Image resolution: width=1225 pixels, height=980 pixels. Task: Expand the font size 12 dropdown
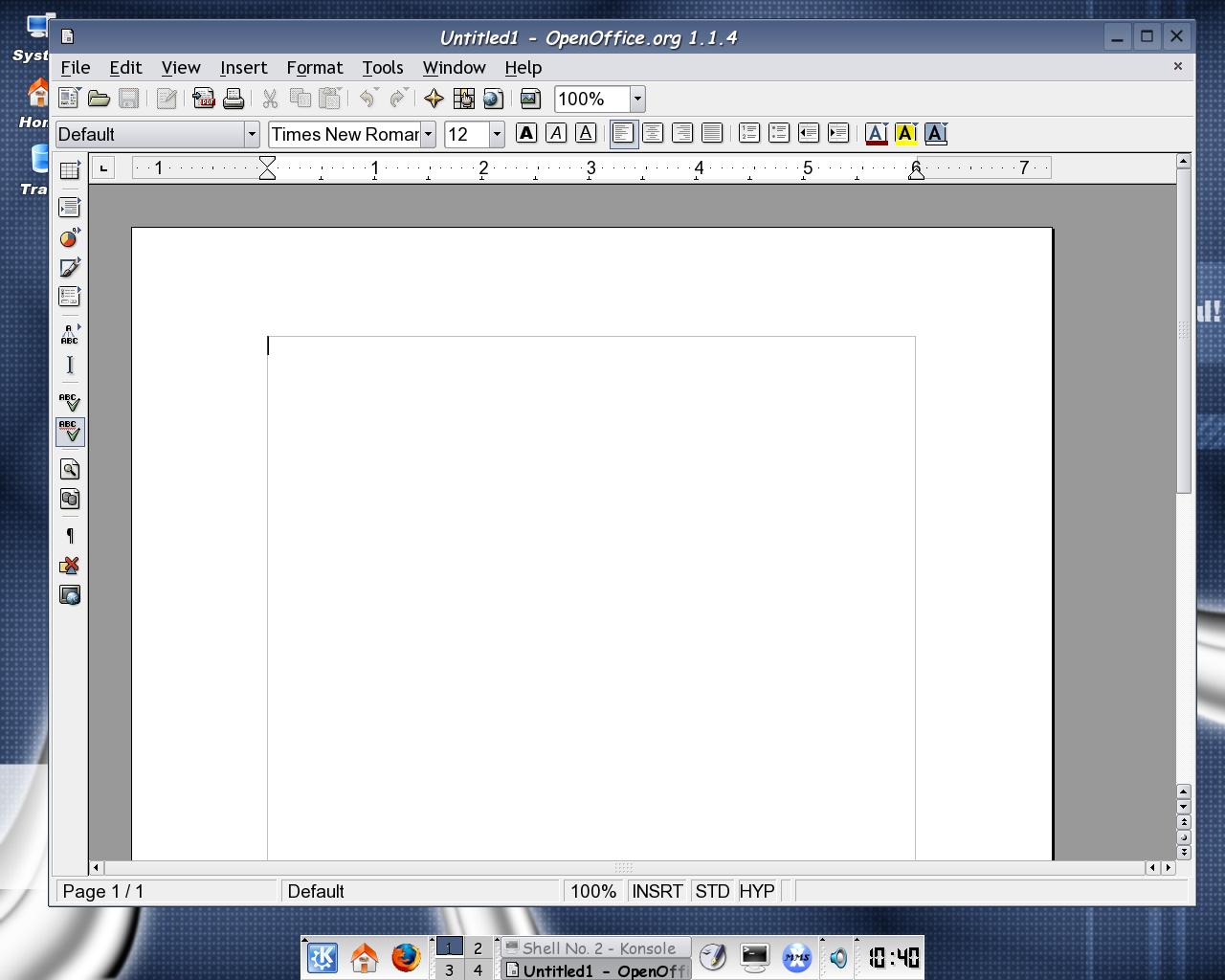tap(497, 134)
